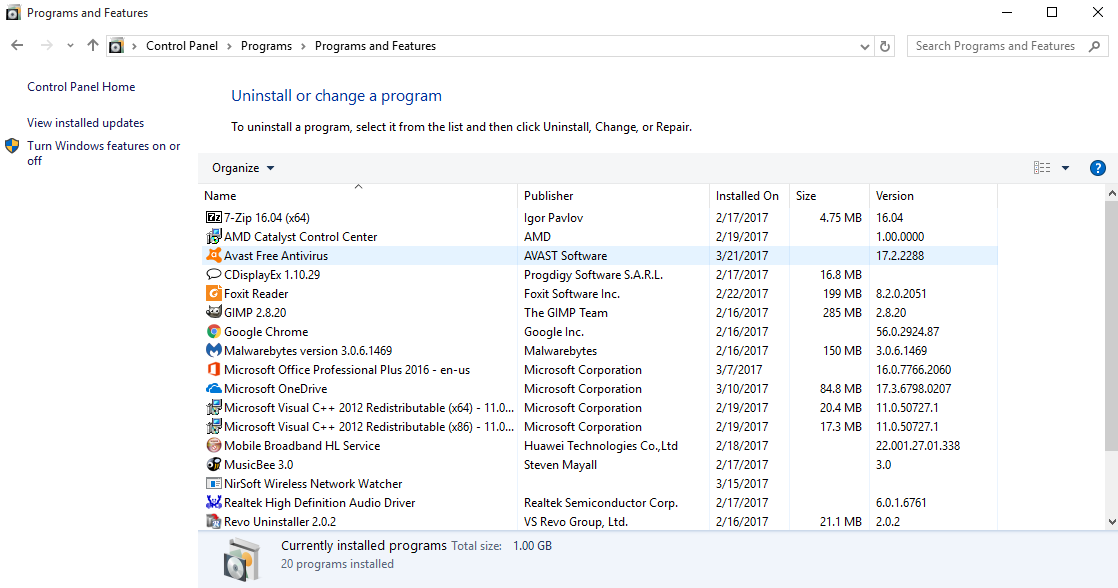Expand the view options dropdown arrow

[1065, 168]
